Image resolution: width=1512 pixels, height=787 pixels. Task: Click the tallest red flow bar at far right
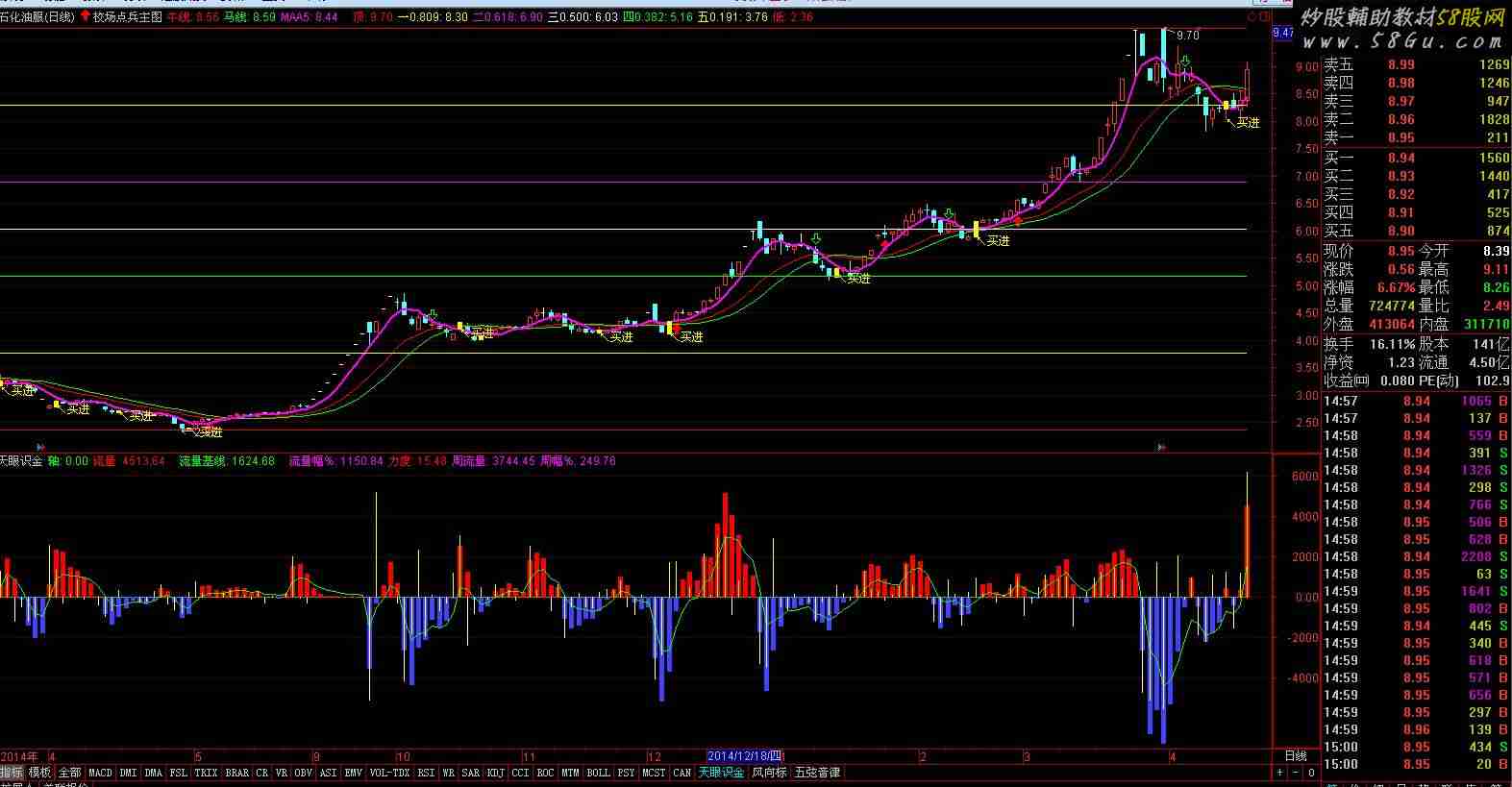[1247, 550]
